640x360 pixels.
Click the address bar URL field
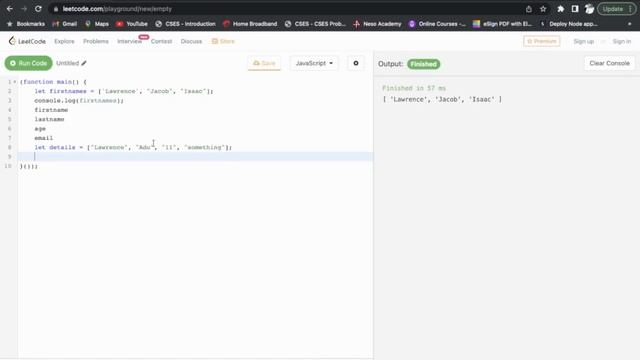pos(286,9)
